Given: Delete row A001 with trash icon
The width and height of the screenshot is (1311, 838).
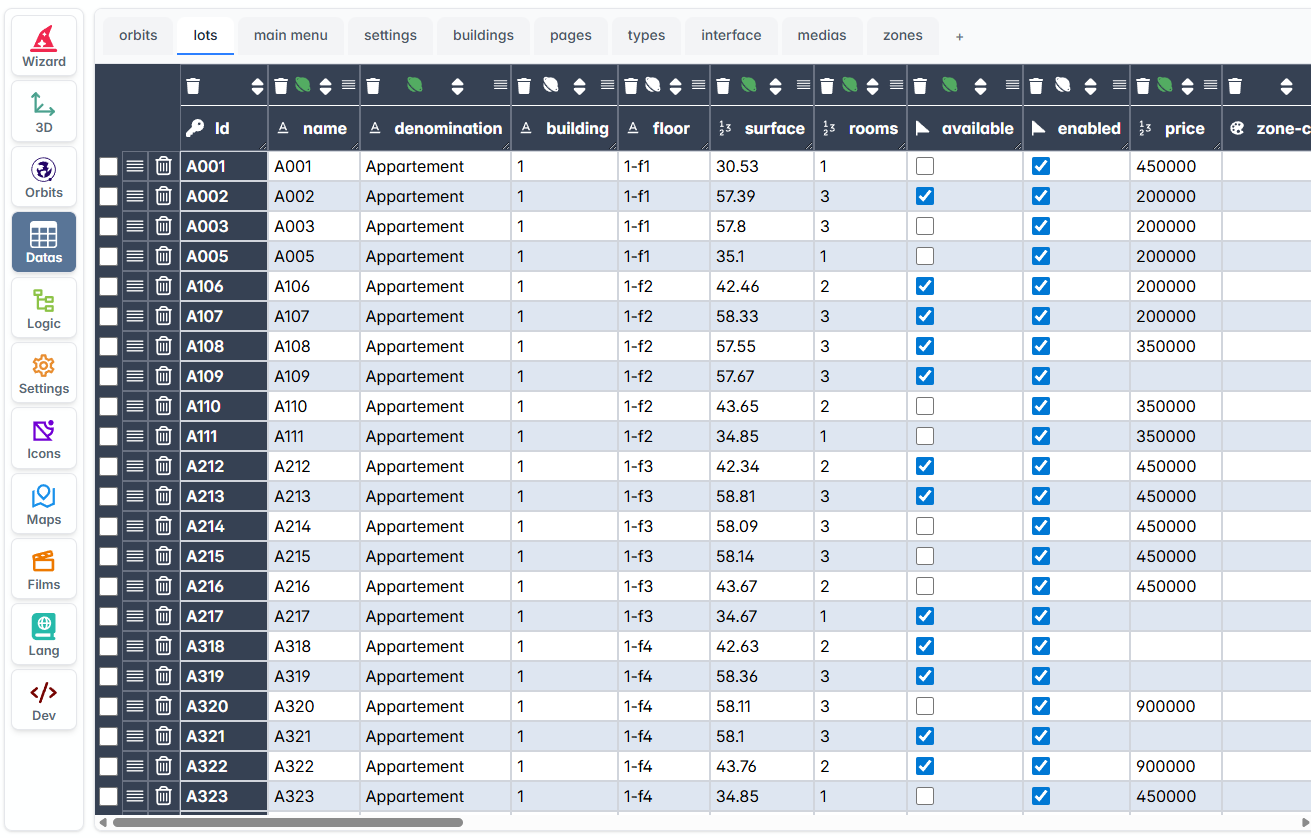Looking at the screenshot, I should click(x=164, y=166).
